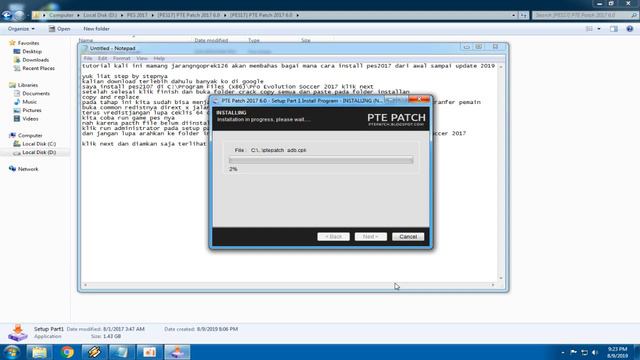
Task: Click the third taskbar application icon
Action: pos(94,352)
